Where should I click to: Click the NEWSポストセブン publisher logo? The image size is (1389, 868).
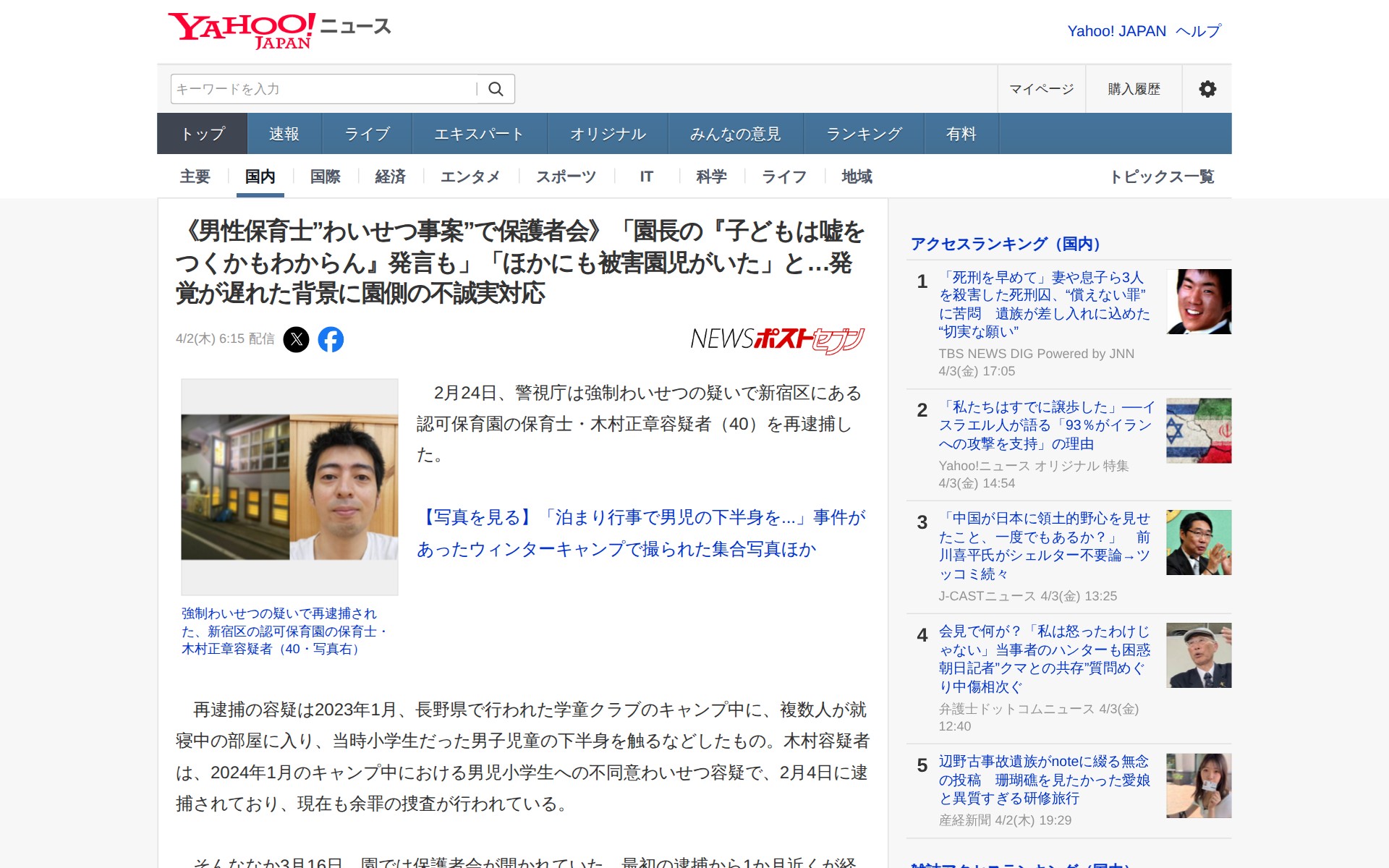pyautogui.click(x=777, y=339)
